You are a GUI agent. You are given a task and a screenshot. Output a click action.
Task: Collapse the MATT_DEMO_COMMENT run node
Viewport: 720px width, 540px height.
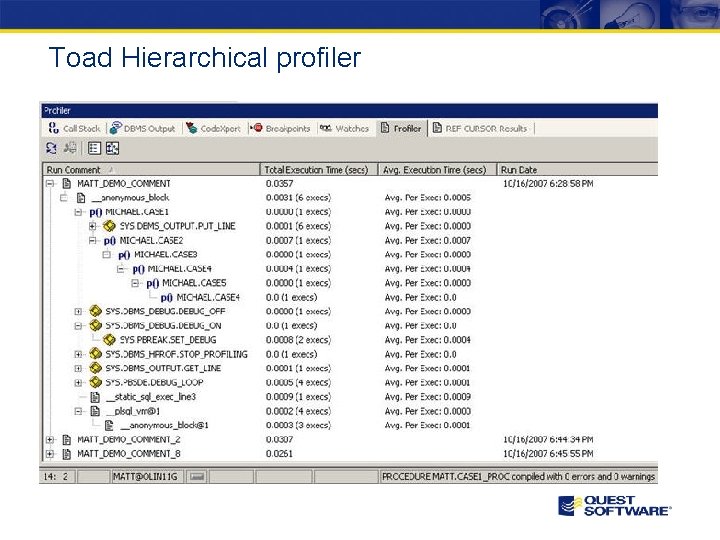(x=50, y=184)
